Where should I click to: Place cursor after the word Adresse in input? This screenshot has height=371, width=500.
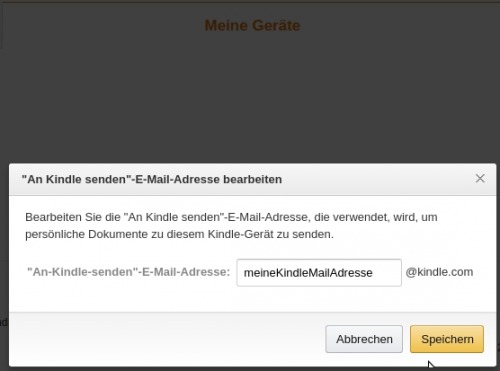click(374, 273)
